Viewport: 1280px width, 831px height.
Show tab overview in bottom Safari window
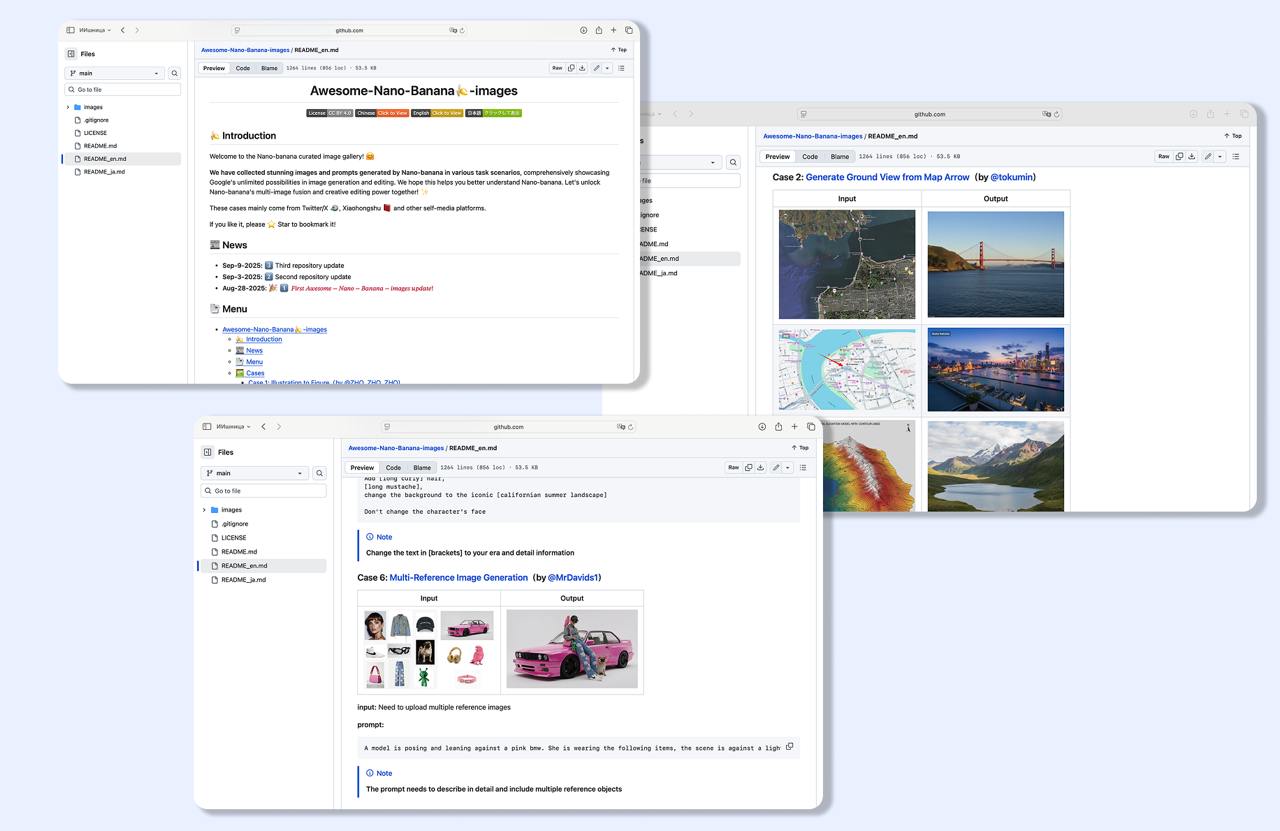tap(811, 427)
